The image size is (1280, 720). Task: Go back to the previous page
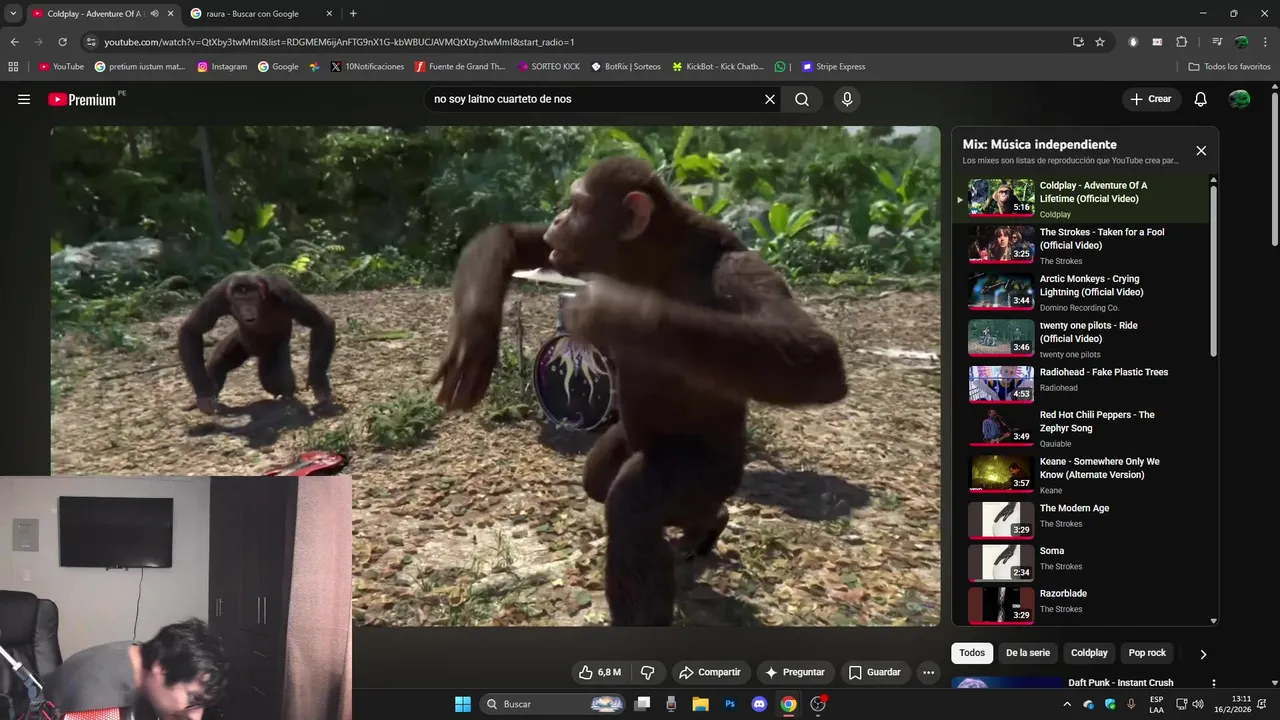coord(14,42)
